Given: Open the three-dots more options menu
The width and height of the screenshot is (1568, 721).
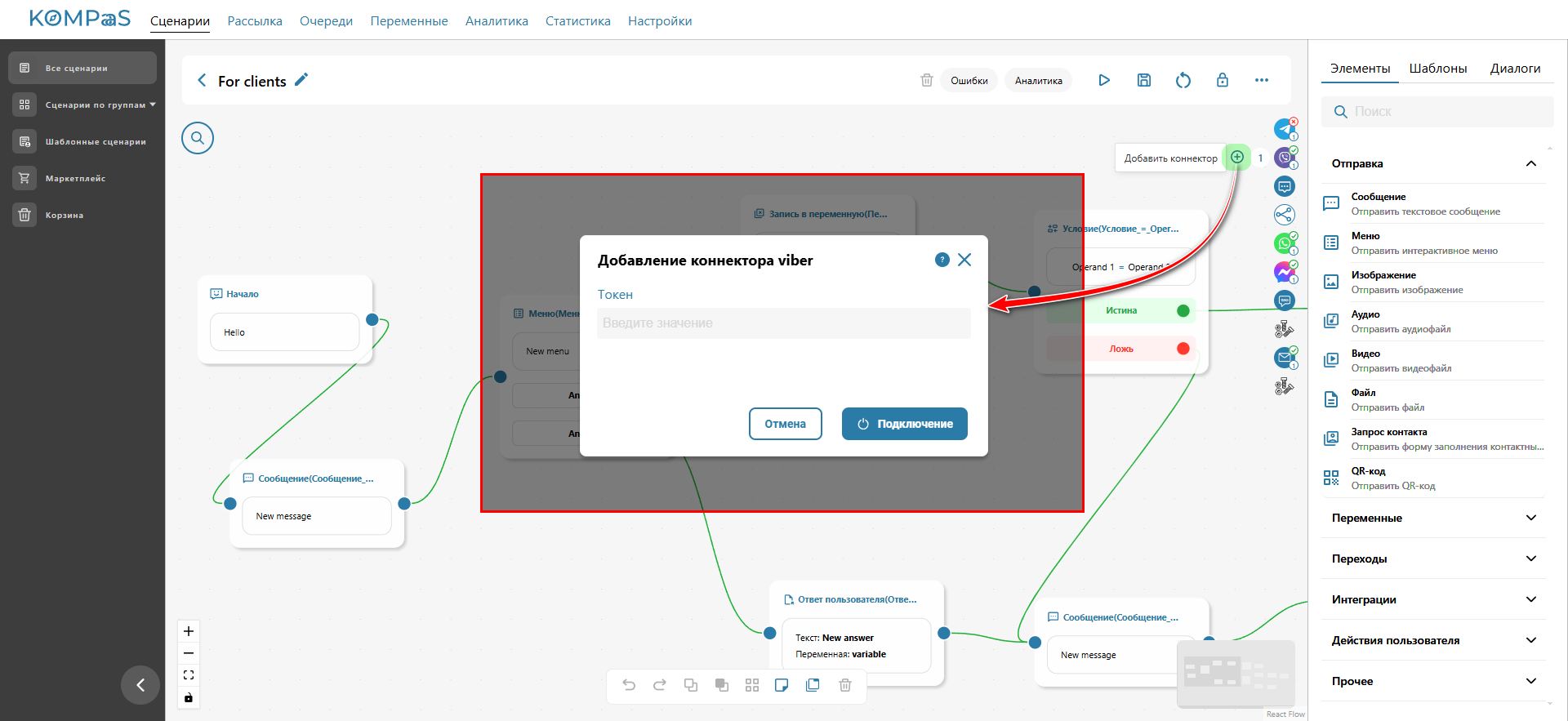Looking at the screenshot, I should point(1262,80).
